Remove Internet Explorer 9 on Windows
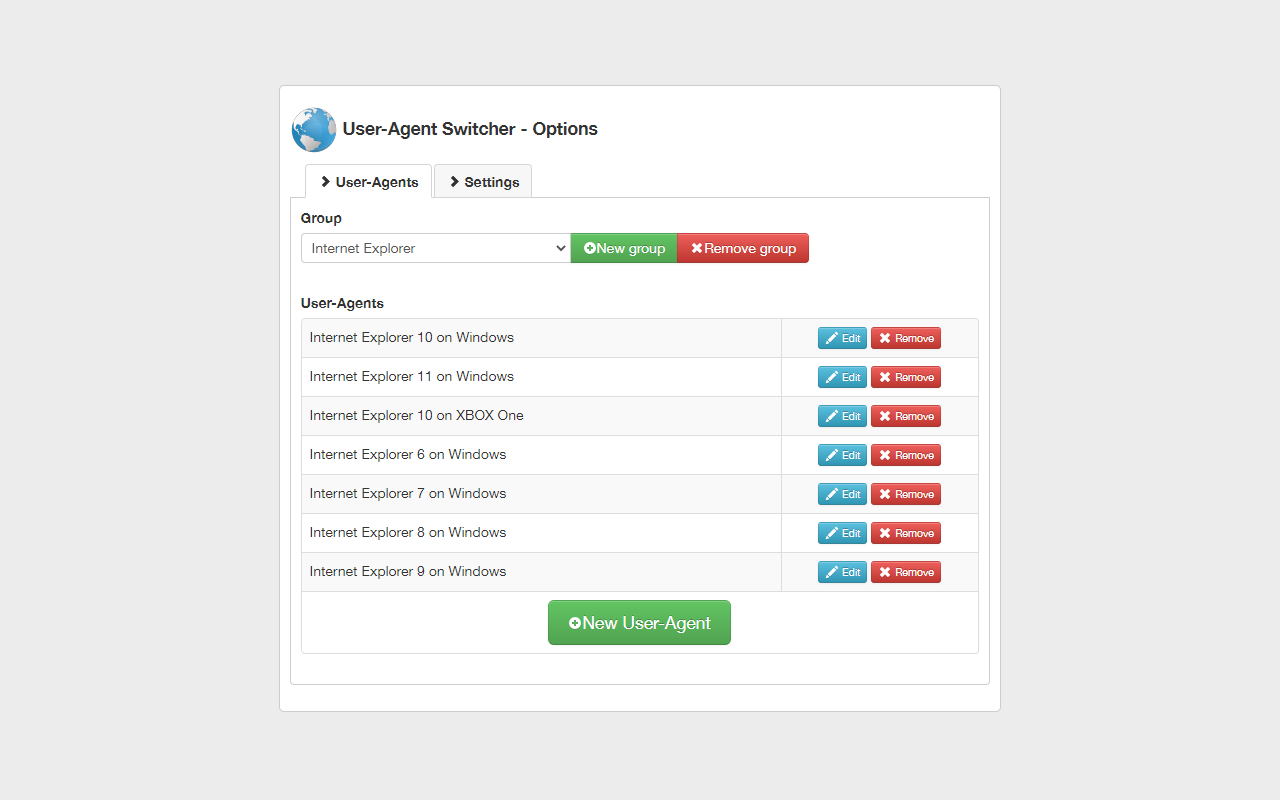The height and width of the screenshot is (800, 1280). (906, 572)
